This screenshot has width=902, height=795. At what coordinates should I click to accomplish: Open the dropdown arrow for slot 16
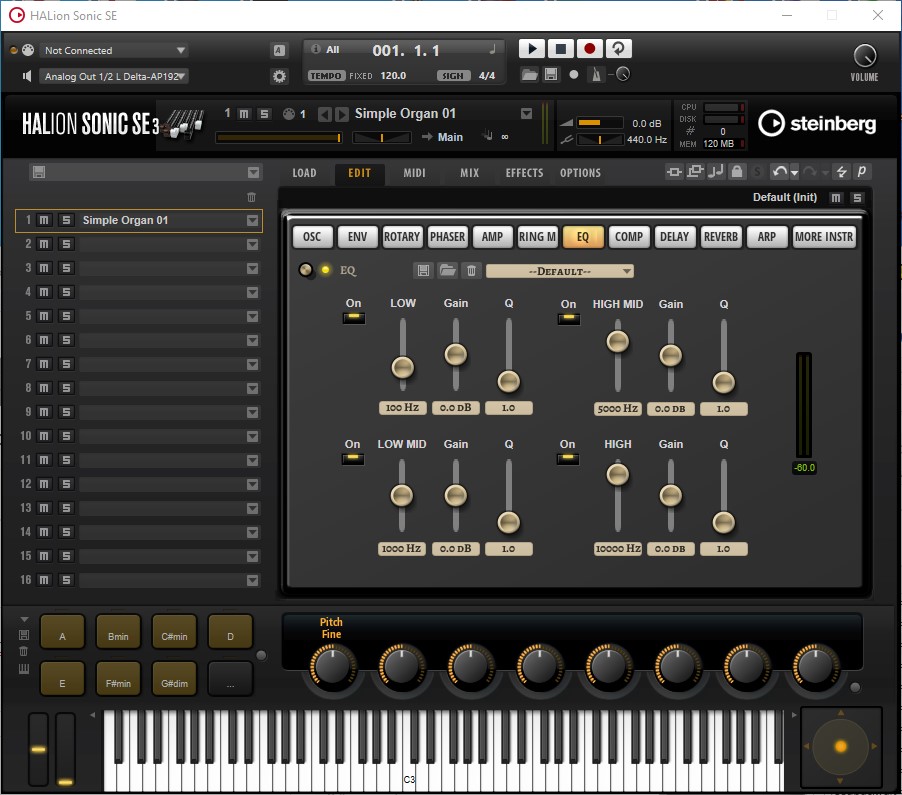tap(252, 580)
